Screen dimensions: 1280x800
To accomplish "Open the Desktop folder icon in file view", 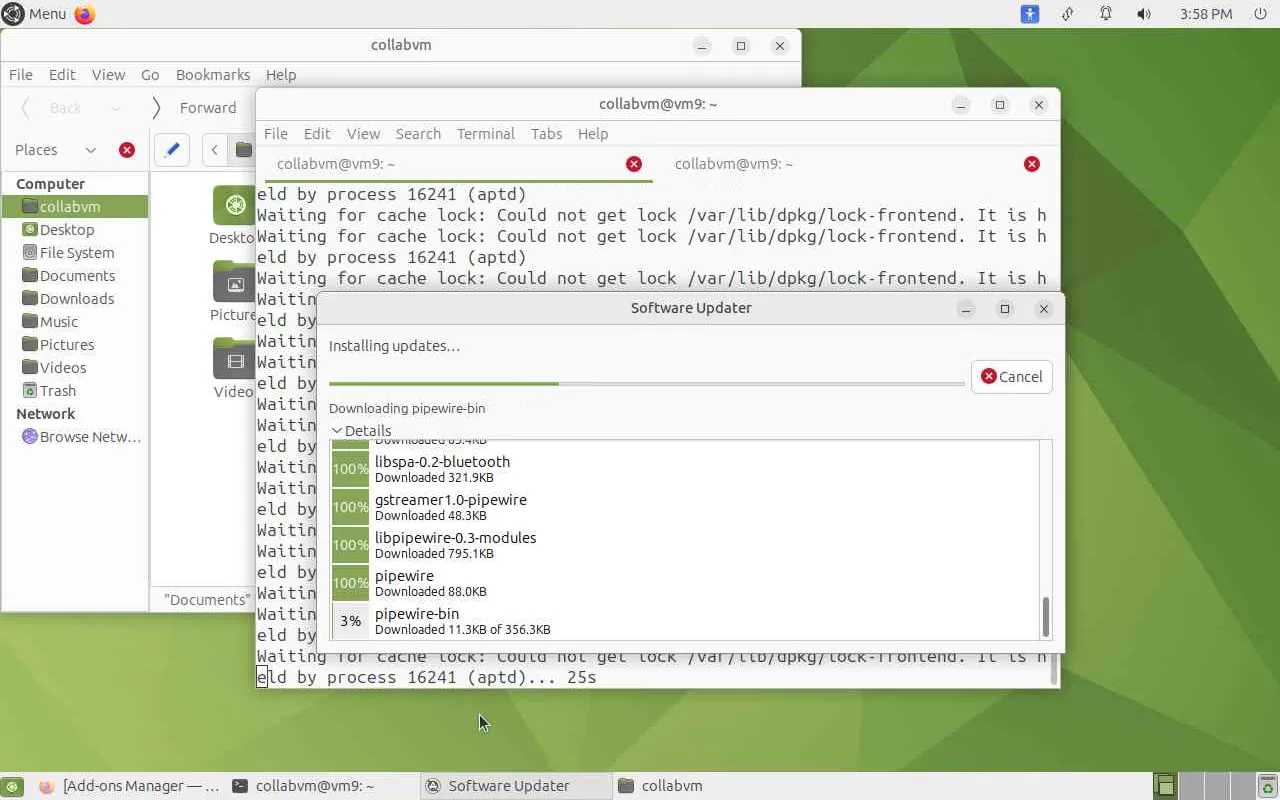I will coord(236,206).
